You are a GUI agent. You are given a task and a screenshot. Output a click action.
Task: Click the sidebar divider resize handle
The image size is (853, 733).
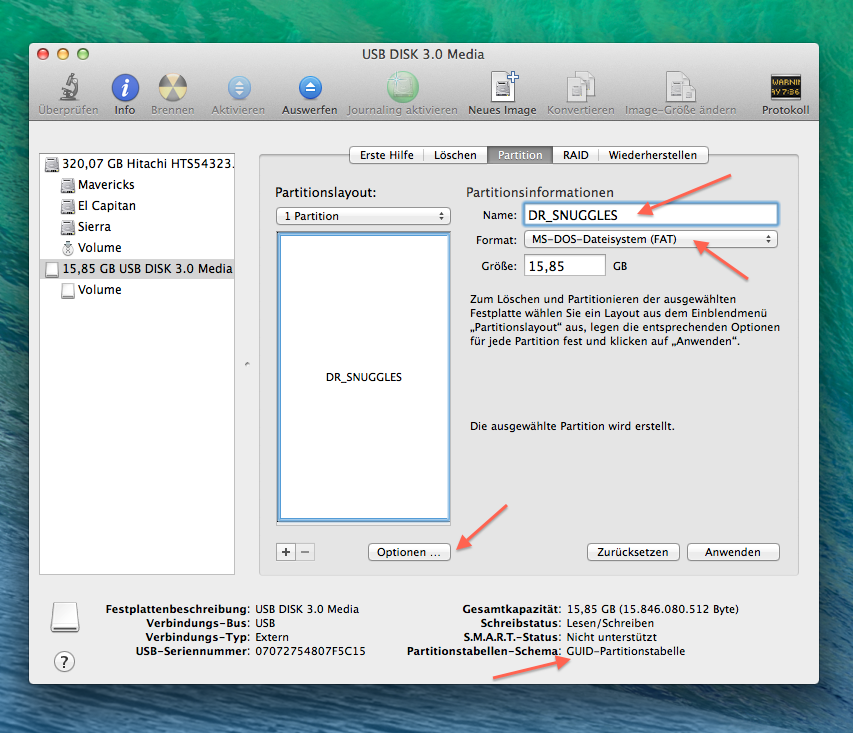pos(247,364)
